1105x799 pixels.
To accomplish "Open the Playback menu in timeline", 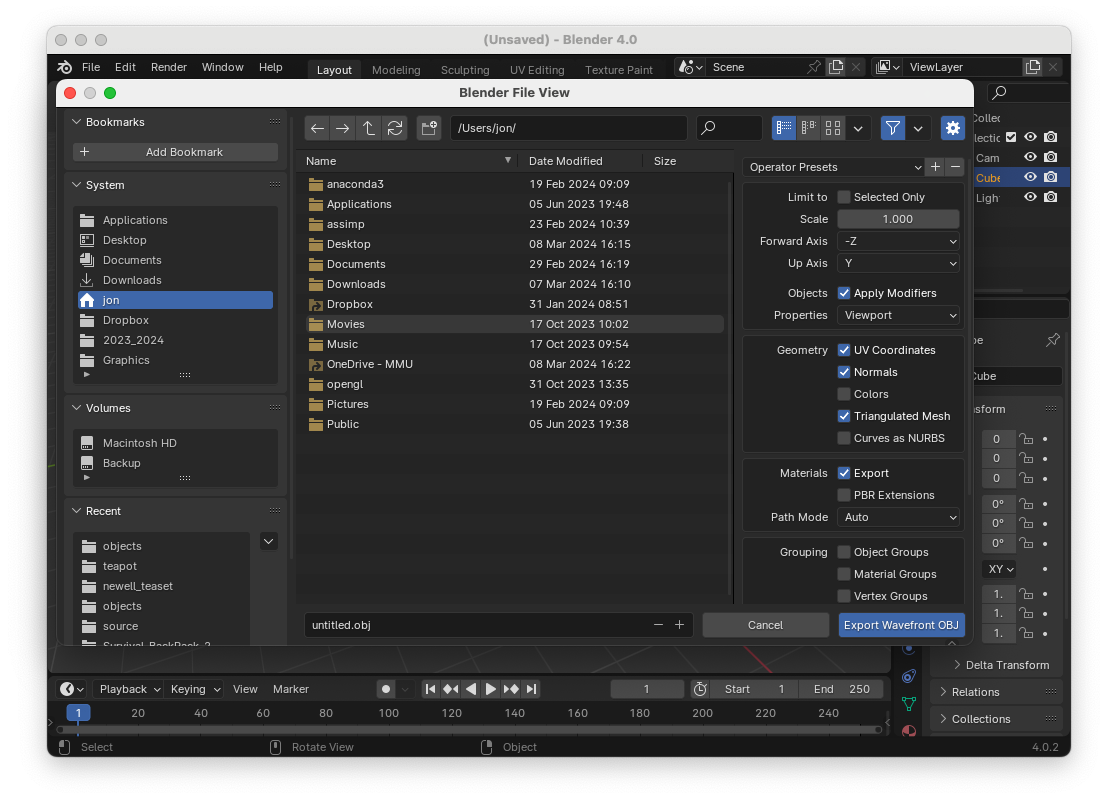I will tap(130, 689).
